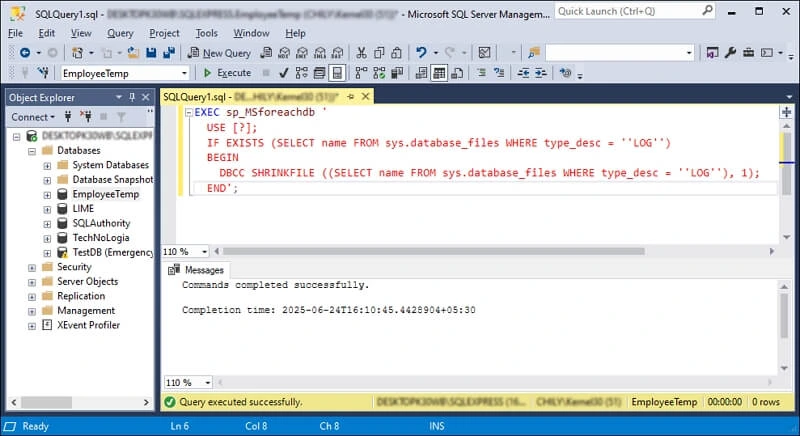Click the Quick Launch search field
The width and height of the screenshot is (800, 436).
click(635, 11)
